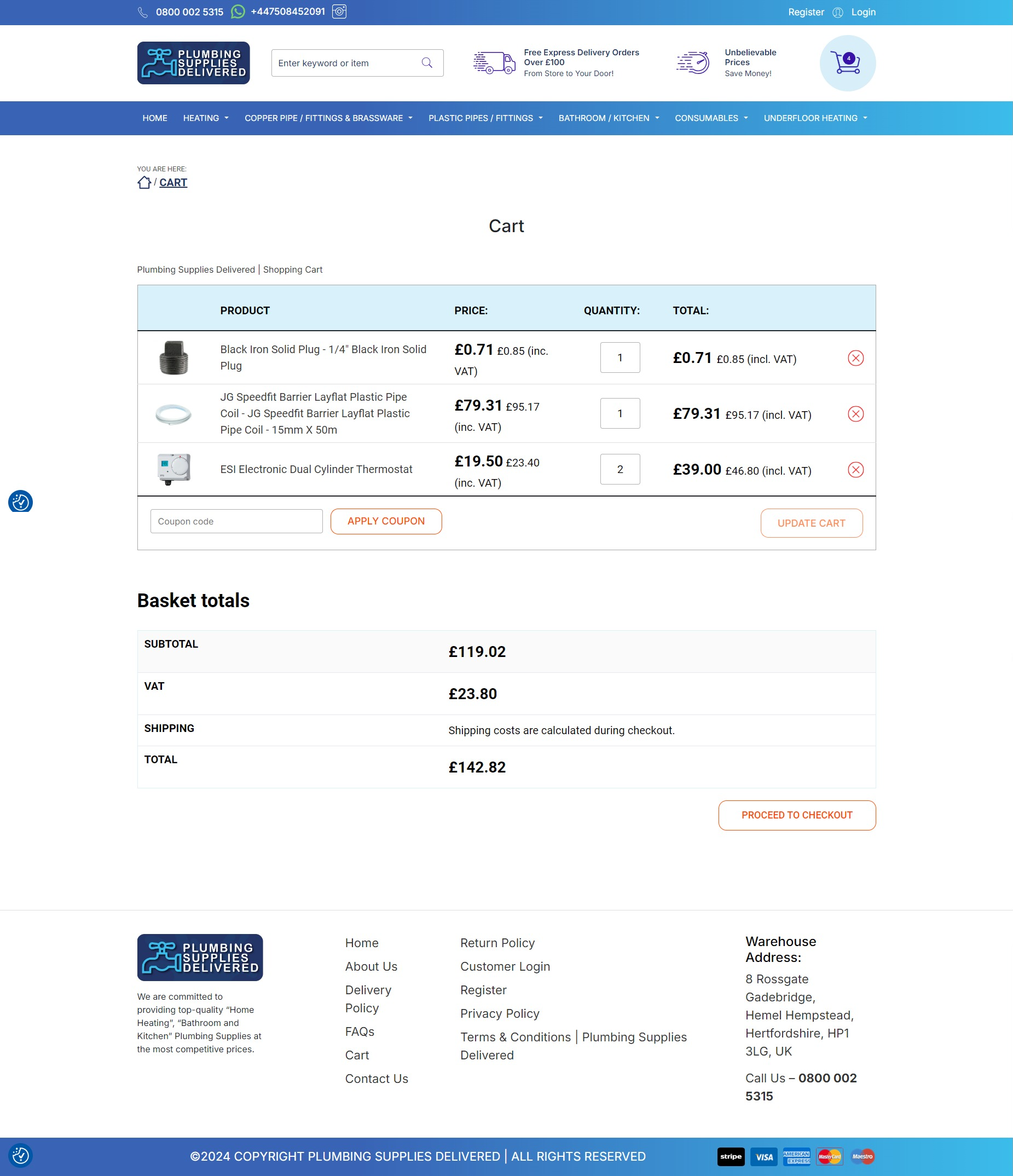This screenshot has width=1013, height=1176.
Task: Open the Return Policy footer link
Action: [497, 943]
